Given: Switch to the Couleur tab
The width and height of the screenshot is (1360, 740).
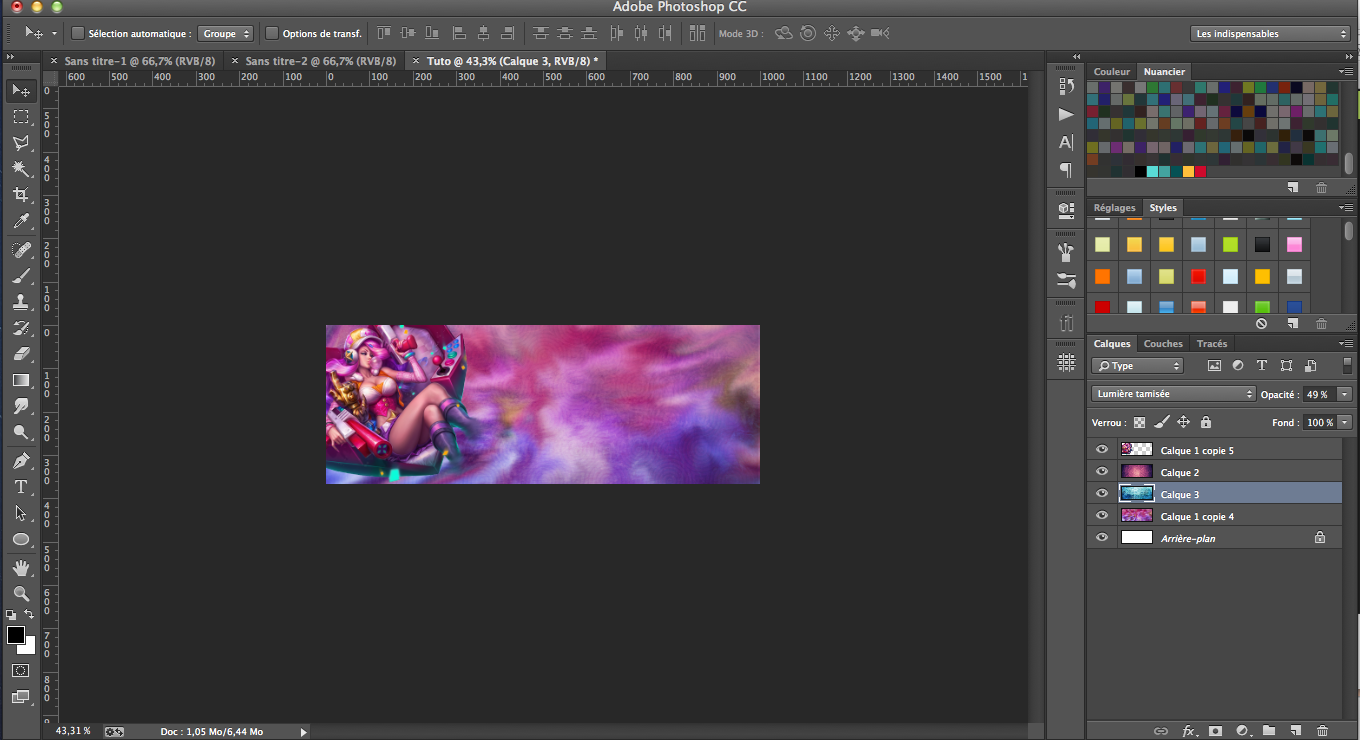Looking at the screenshot, I should click(1112, 71).
